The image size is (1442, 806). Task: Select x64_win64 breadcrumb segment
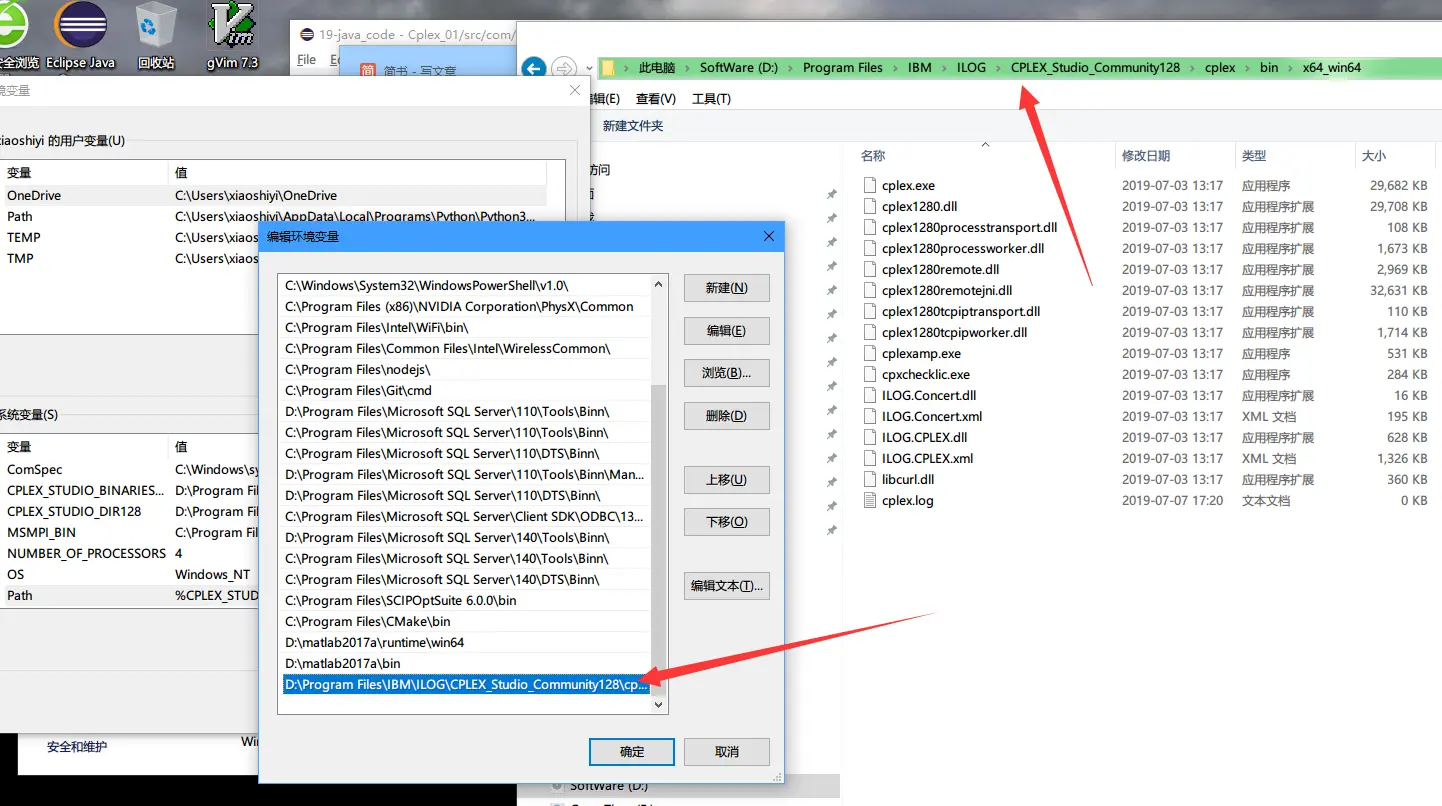coord(1332,68)
